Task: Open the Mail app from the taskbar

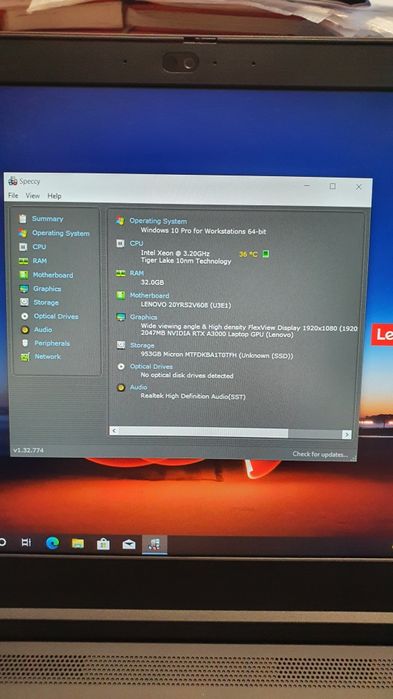Action: 129,544
